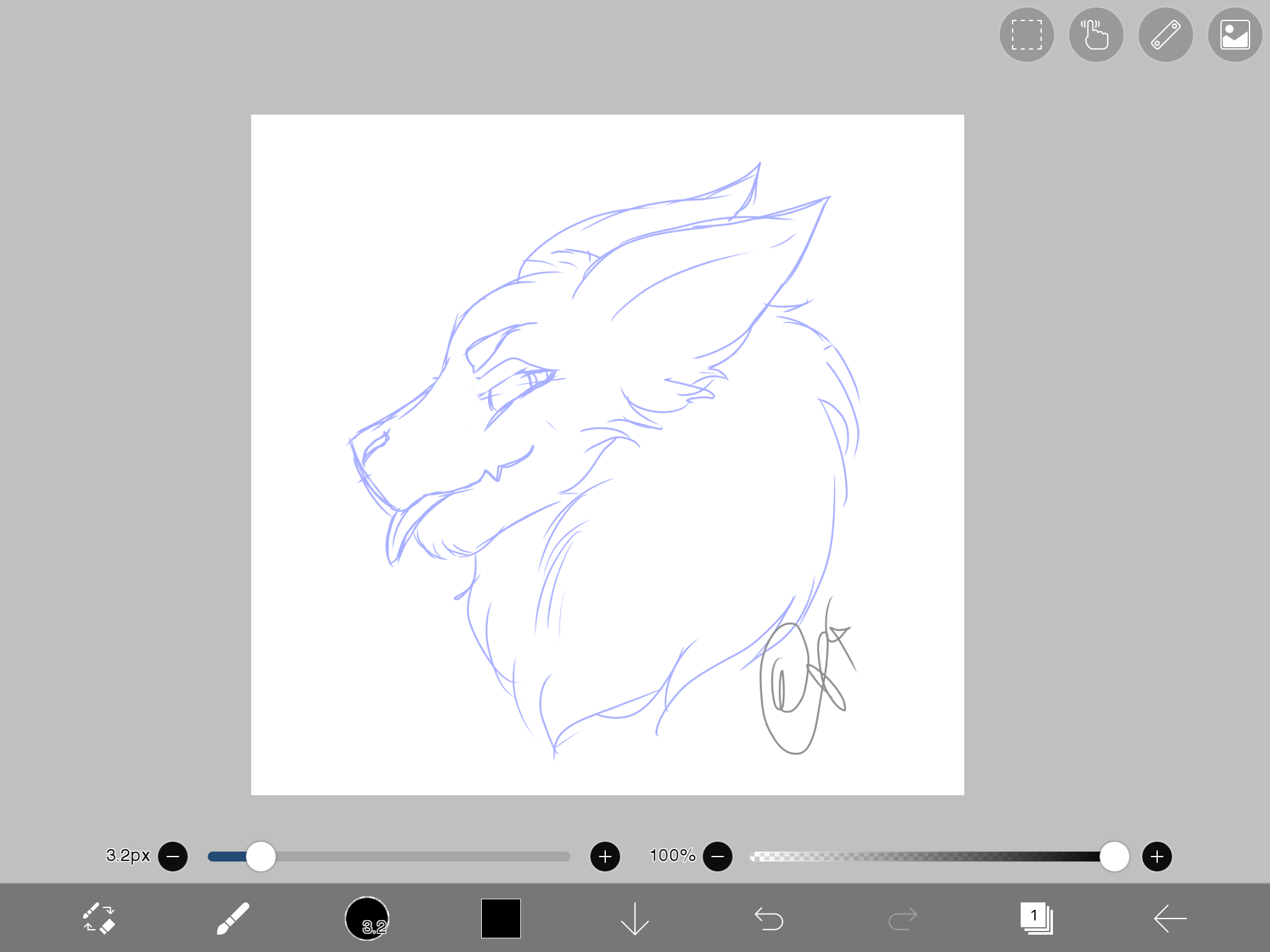This screenshot has width=1270, height=952.
Task: Open the ruler tool menu
Action: 1165,35
